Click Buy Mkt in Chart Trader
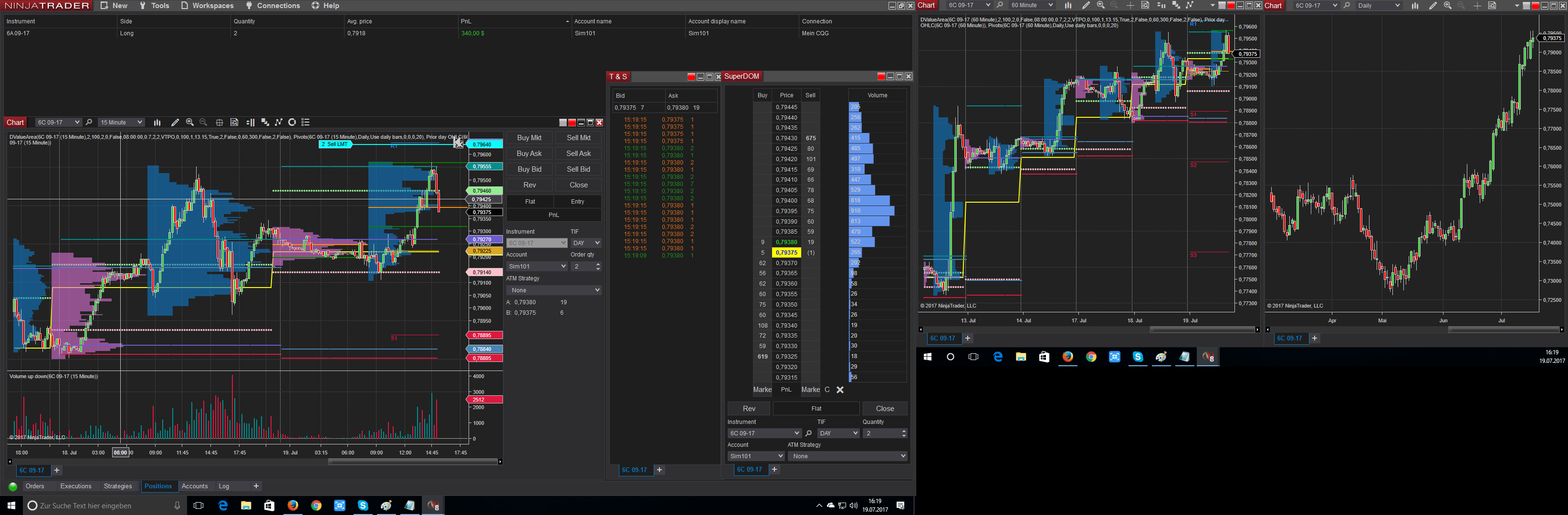 pos(529,138)
